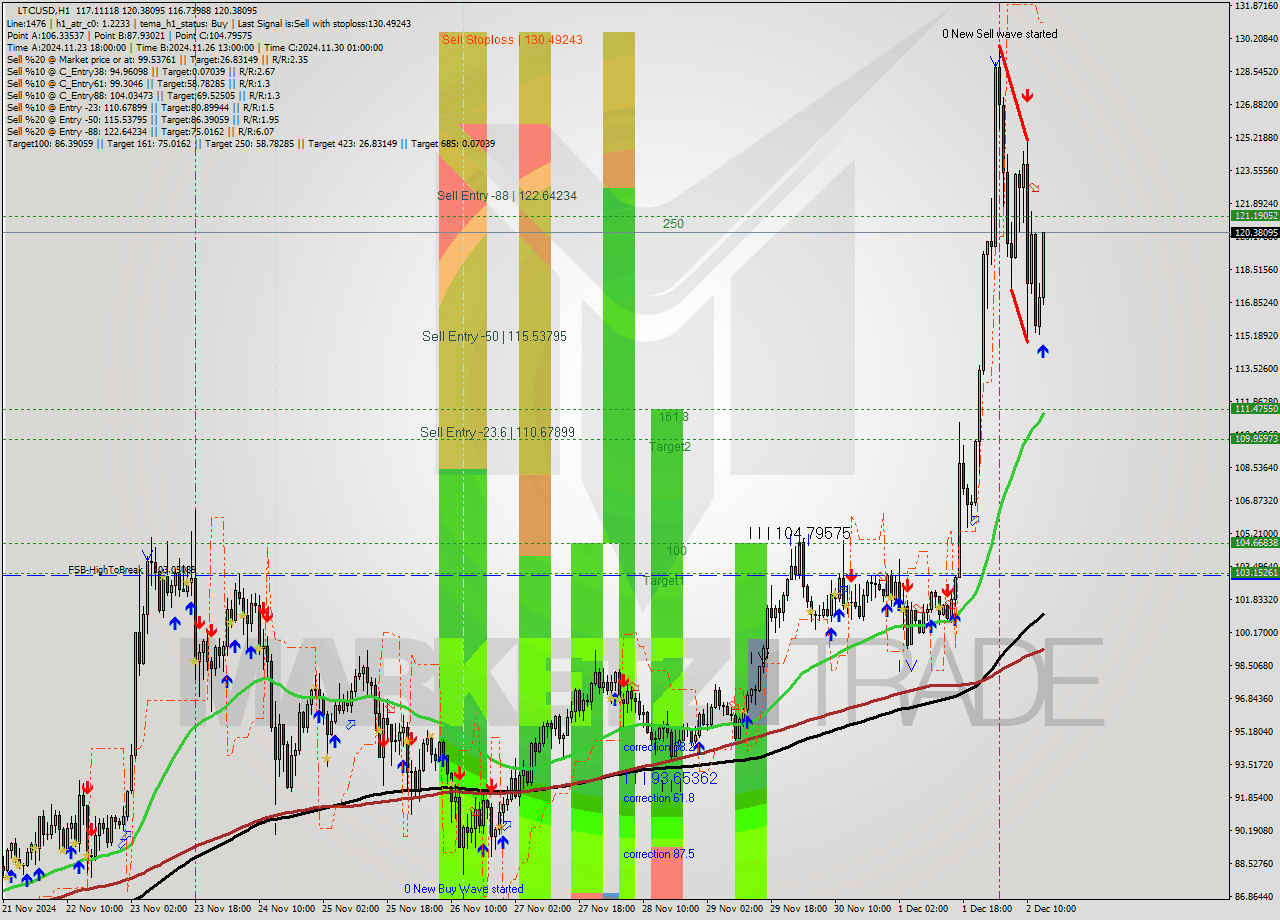Click the 'correction 87.5' label
Screen dimensions: 1280x920
(659, 854)
